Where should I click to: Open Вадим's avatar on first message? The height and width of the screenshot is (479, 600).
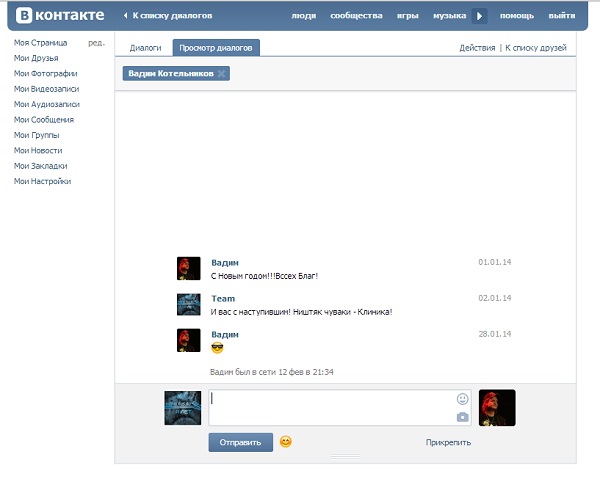[x=189, y=268]
